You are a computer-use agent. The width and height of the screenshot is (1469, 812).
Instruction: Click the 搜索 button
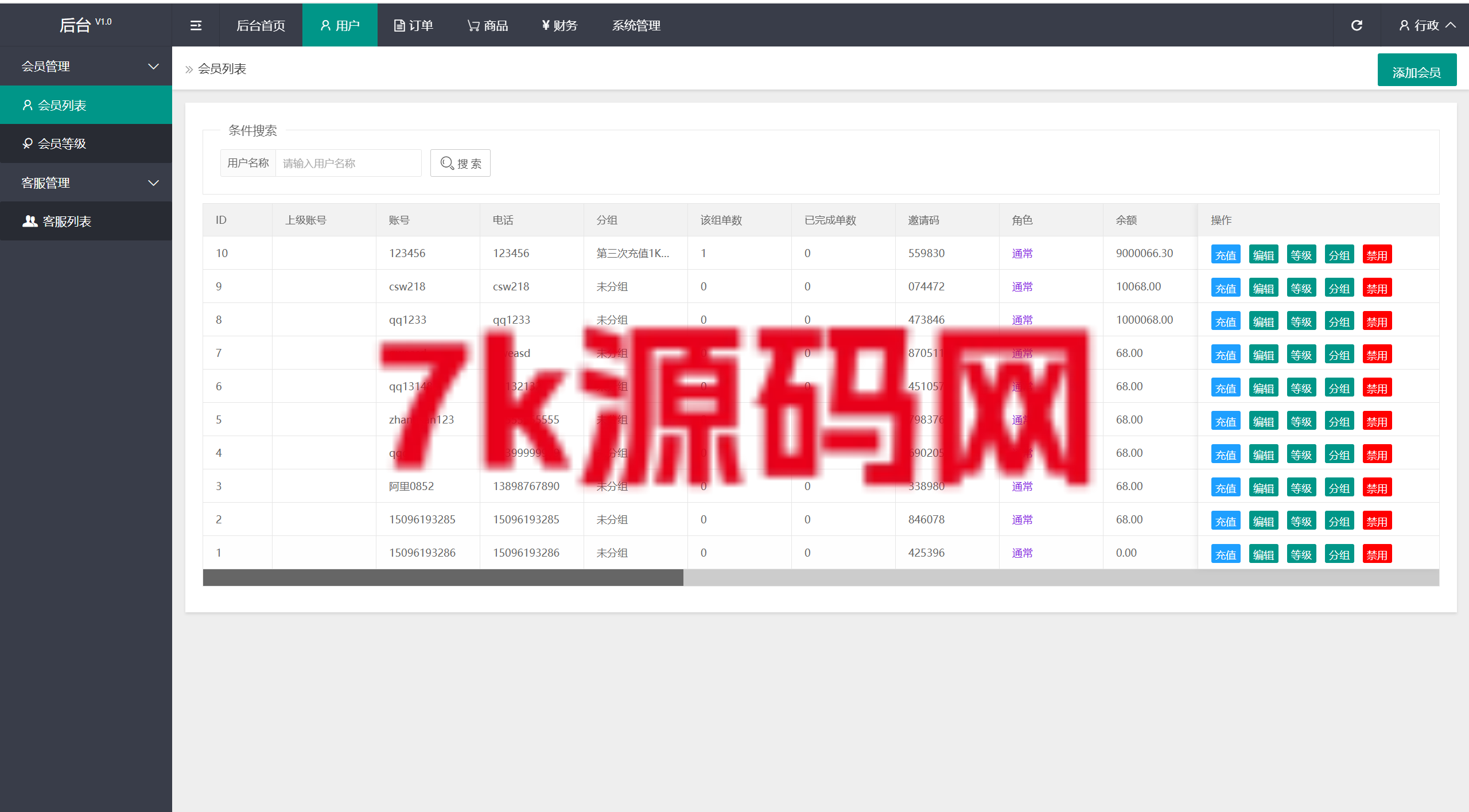pos(460,163)
